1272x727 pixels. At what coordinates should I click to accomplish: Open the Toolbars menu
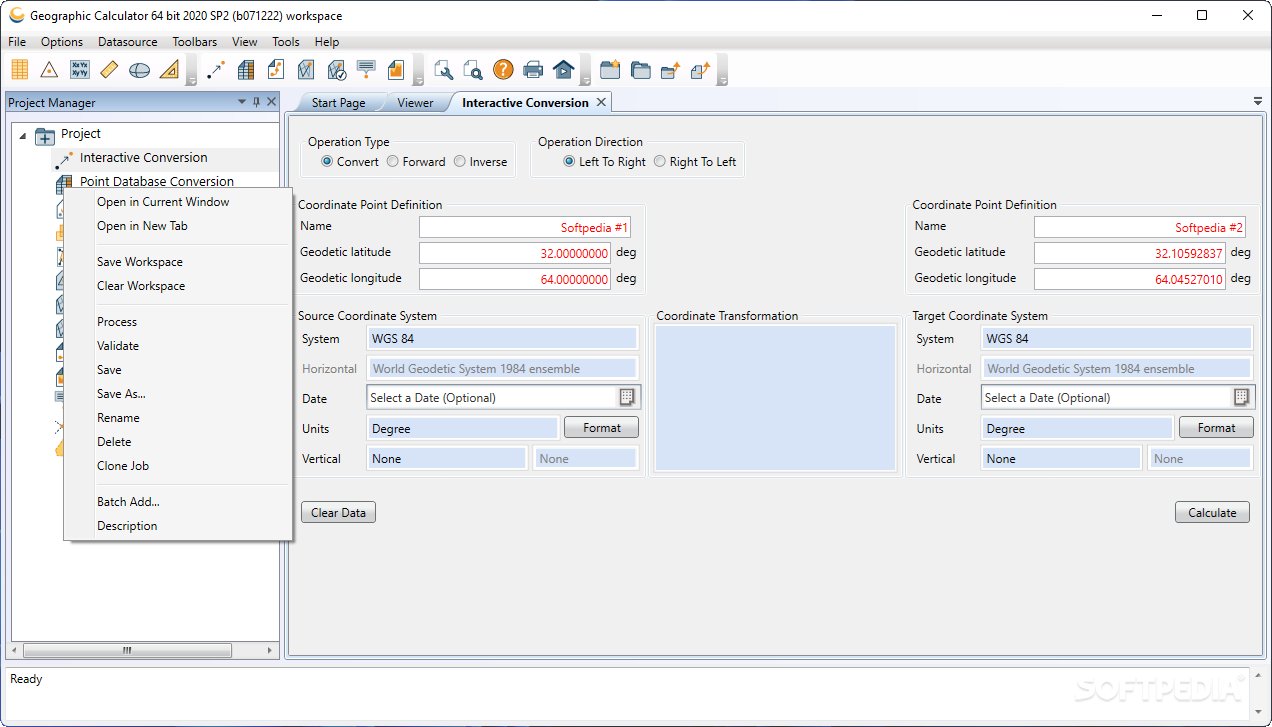[195, 42]
